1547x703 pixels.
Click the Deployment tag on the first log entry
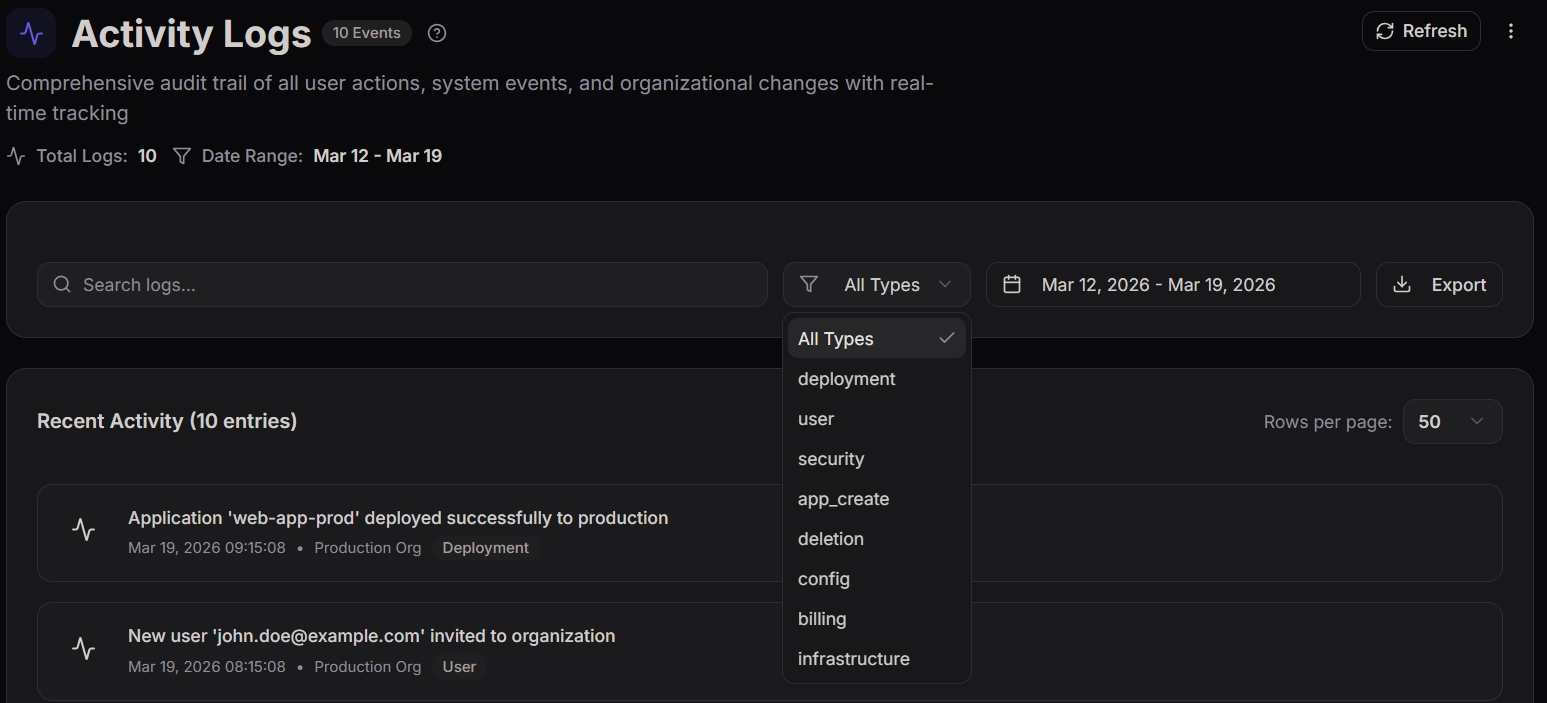pyautogui.click(x=485, y=547)
